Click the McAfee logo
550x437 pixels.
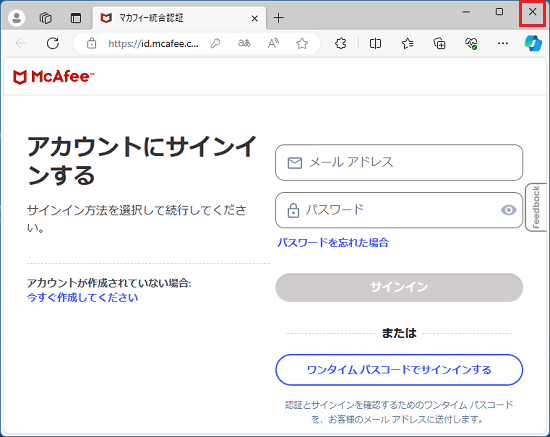pos(54,77)
